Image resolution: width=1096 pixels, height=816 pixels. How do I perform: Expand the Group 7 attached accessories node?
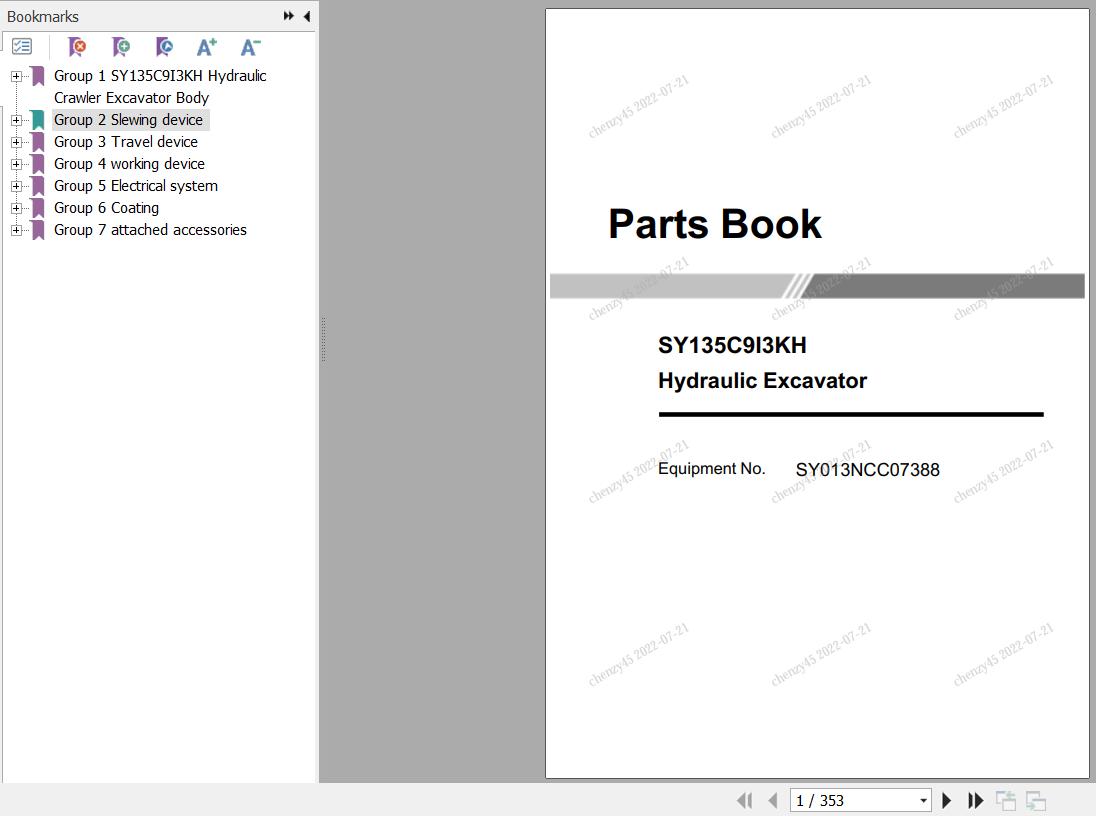(x=16, y=230)
